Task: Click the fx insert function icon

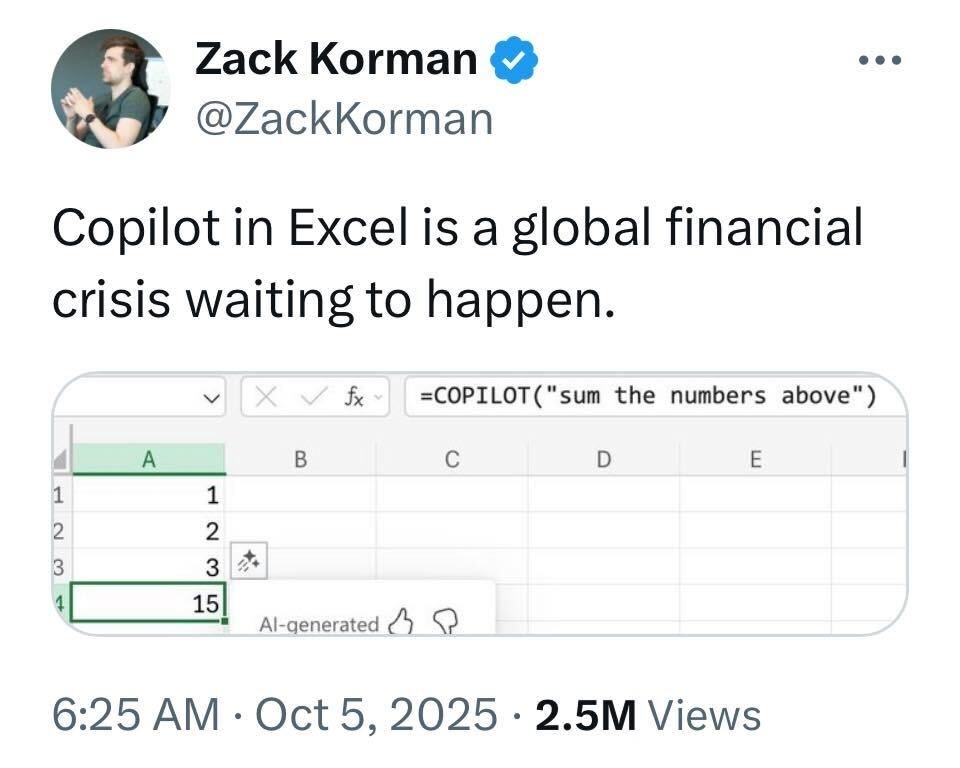Action: [352, 397]
